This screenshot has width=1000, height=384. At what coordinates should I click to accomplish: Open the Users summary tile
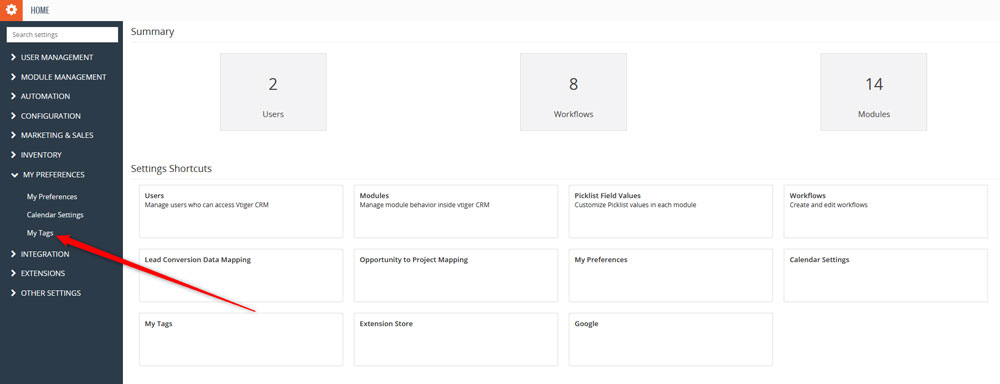point(273,92)
